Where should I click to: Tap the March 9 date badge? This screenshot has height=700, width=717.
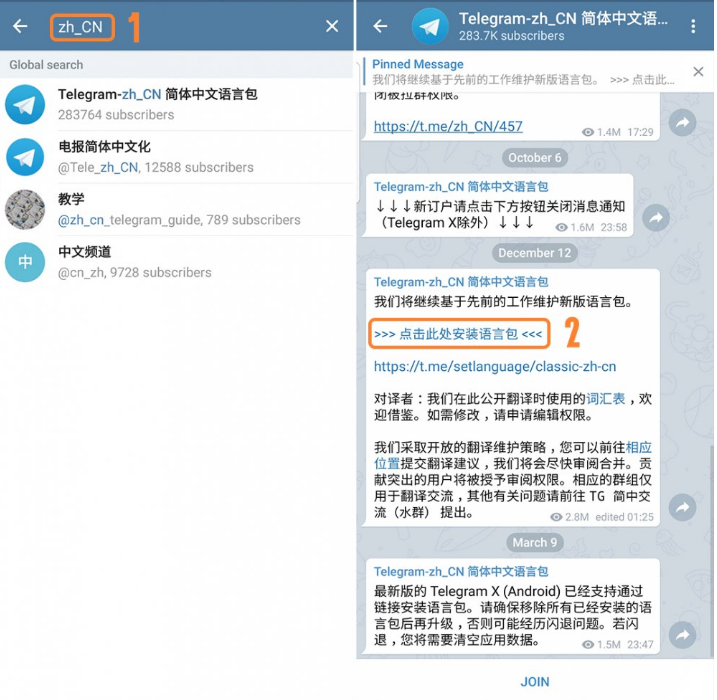pyautogui.click(x=535, y=543)
